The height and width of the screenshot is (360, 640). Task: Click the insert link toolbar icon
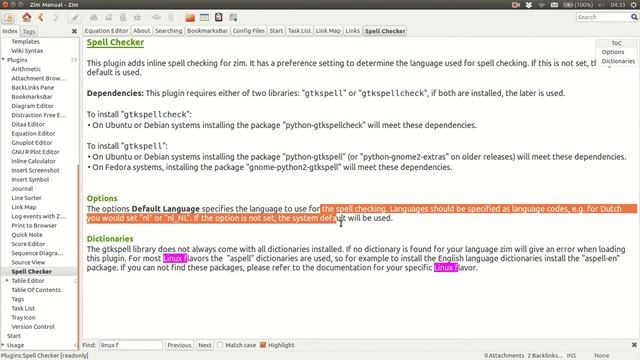(x=156, y=17)
